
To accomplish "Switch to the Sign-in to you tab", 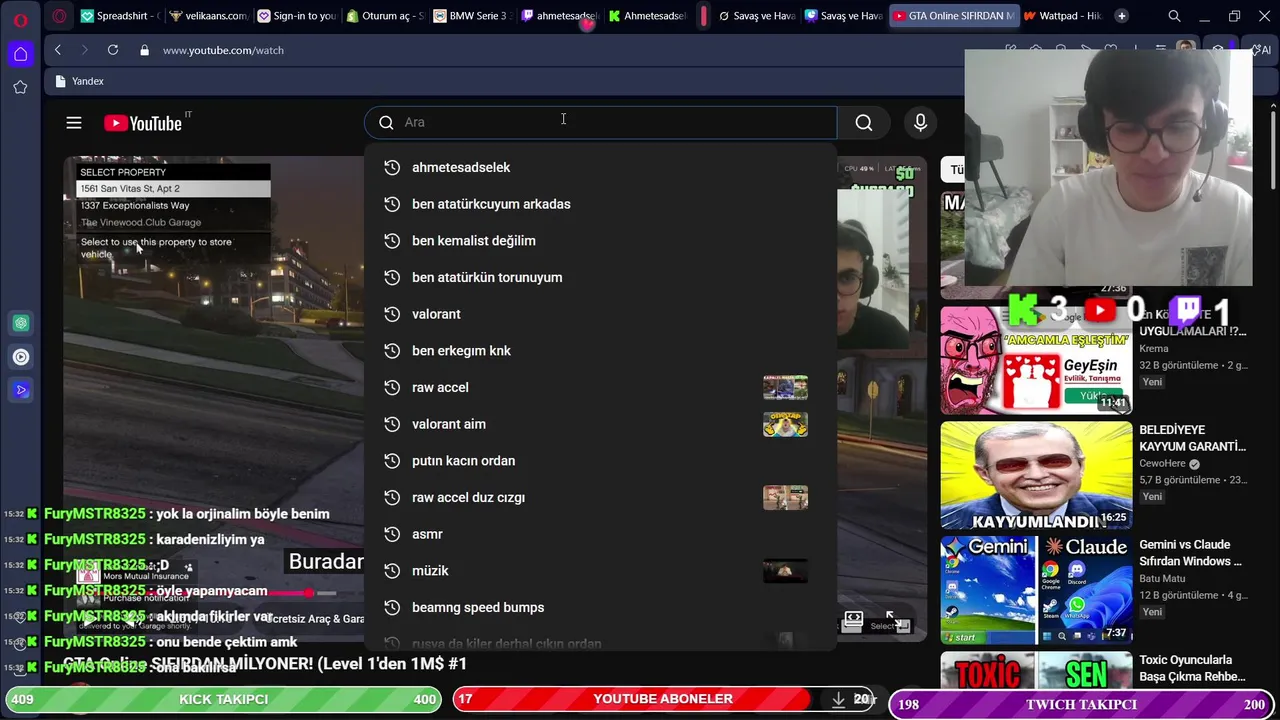I will tap(296, 16).
